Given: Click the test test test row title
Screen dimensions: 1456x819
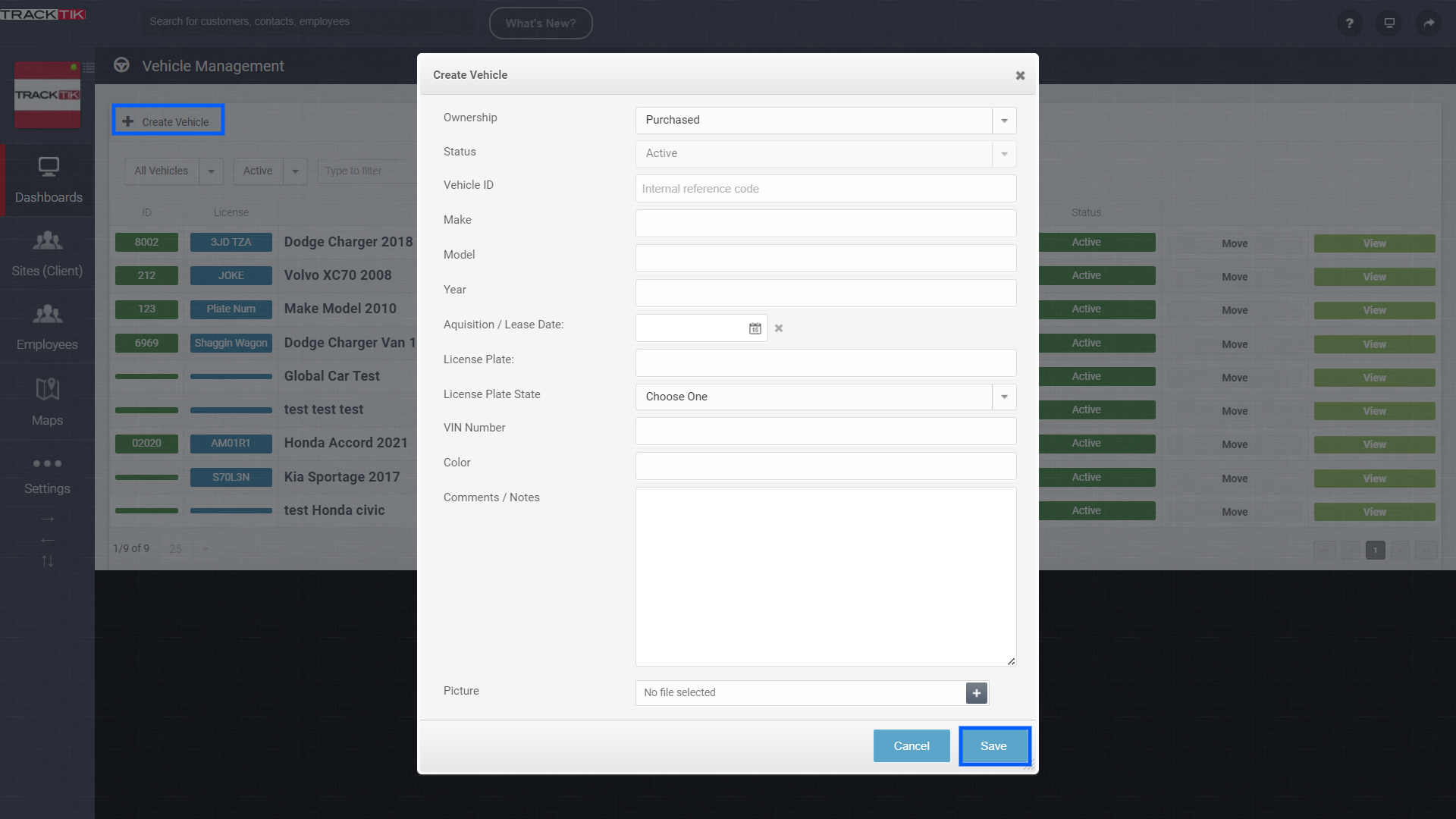Looking at the screenshot, I should click(324, 409).
